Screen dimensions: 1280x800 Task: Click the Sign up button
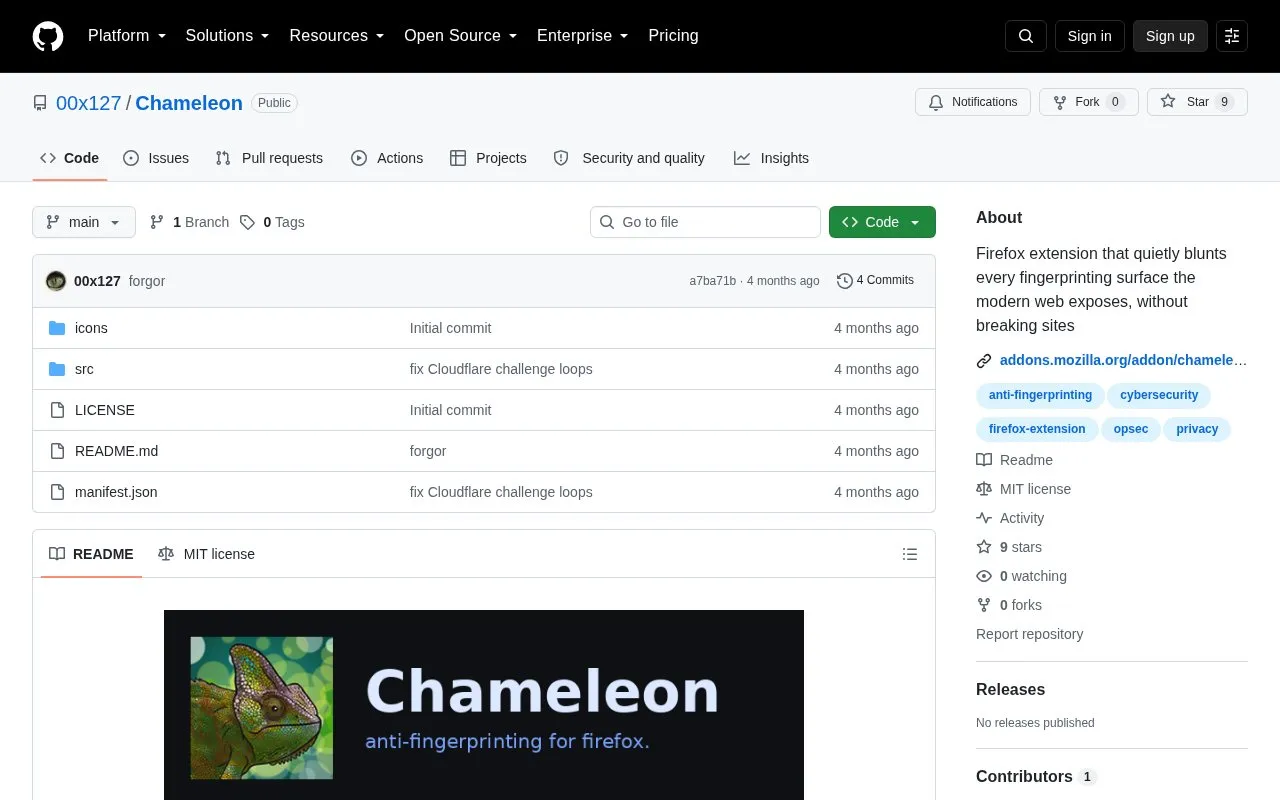point(1170,36)
